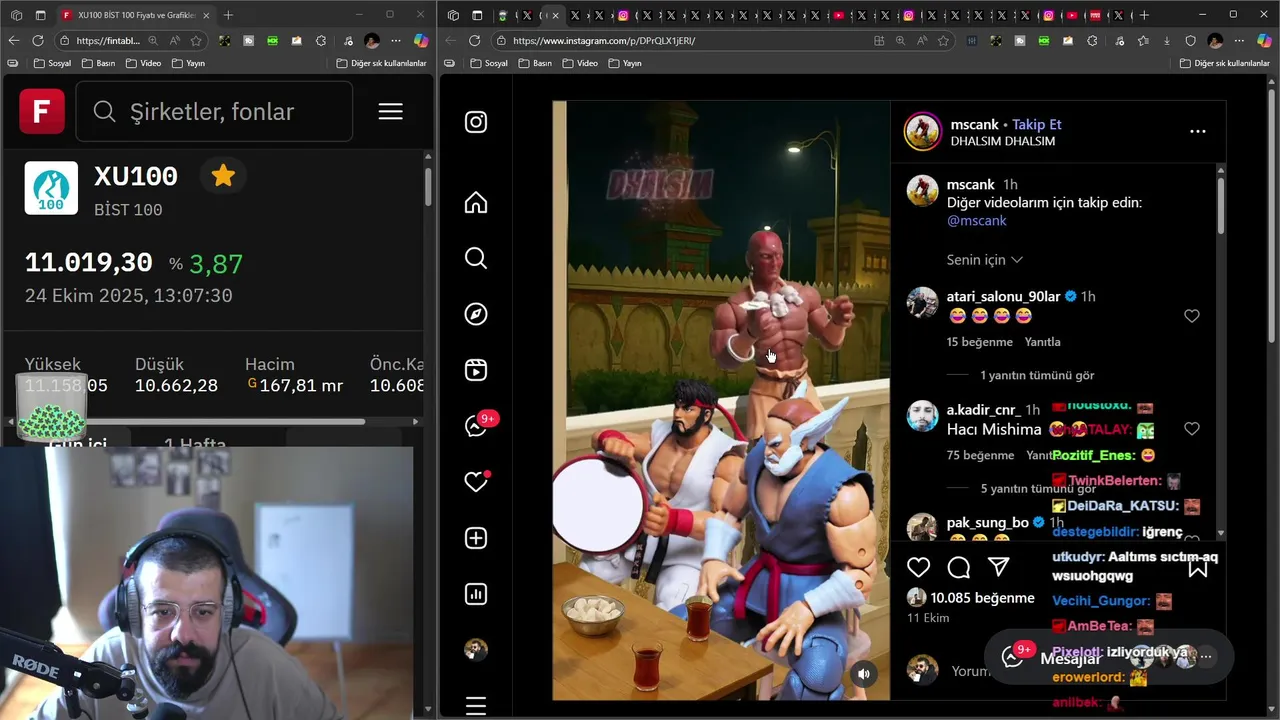The width and height of the screenshot is (1280, 720).
Task: Save the post with bookmark icon
Action: [x=1198, y=568]
